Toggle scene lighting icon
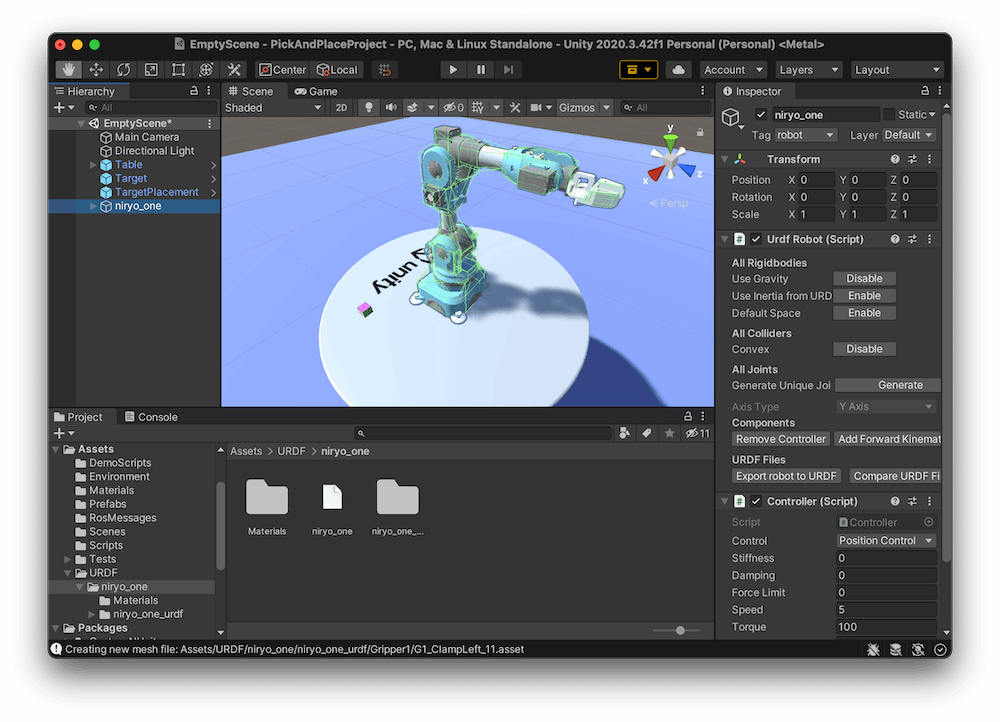This screenshot has width=1000, height=722. (369, 108)
